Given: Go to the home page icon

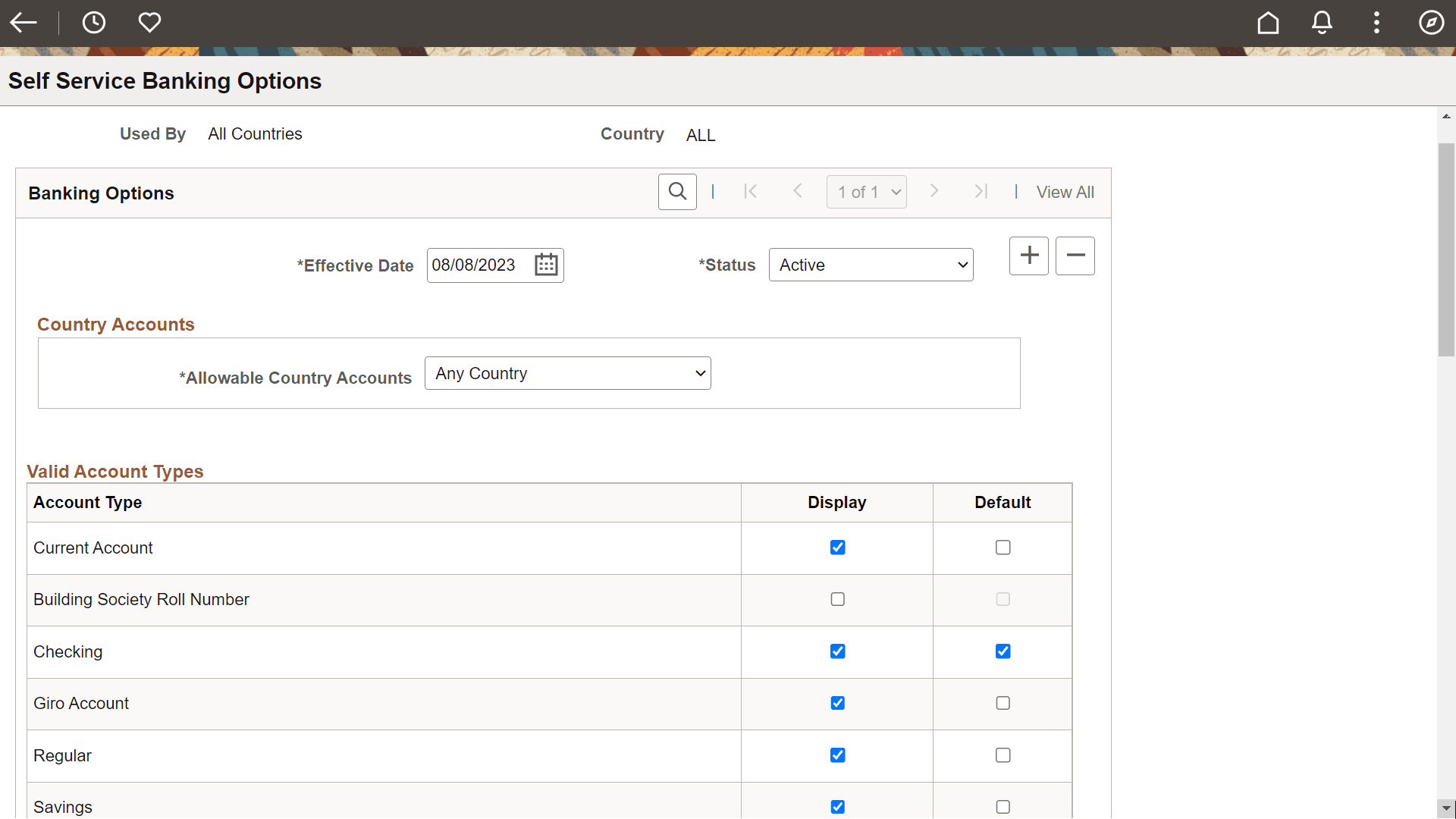Looking at the screenshot, I should tap(1268, 23).
